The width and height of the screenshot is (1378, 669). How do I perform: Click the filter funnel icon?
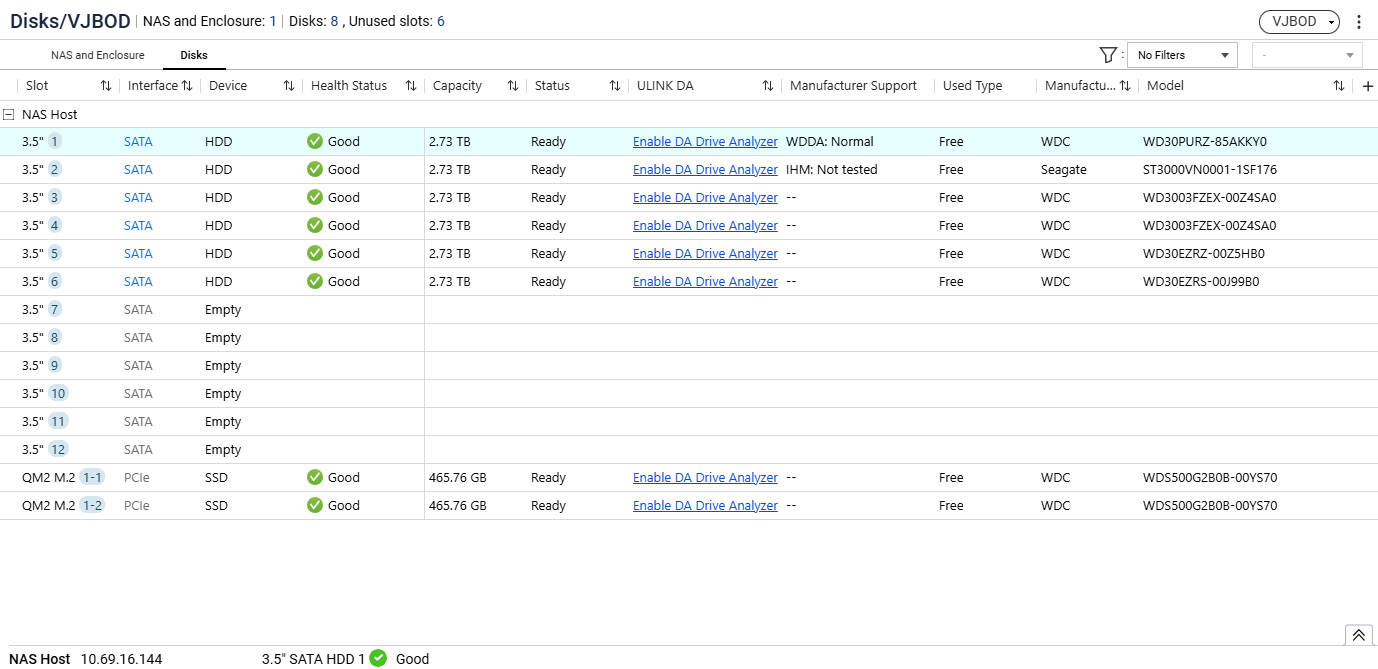pyautogui.click(x=1107, y=55)
